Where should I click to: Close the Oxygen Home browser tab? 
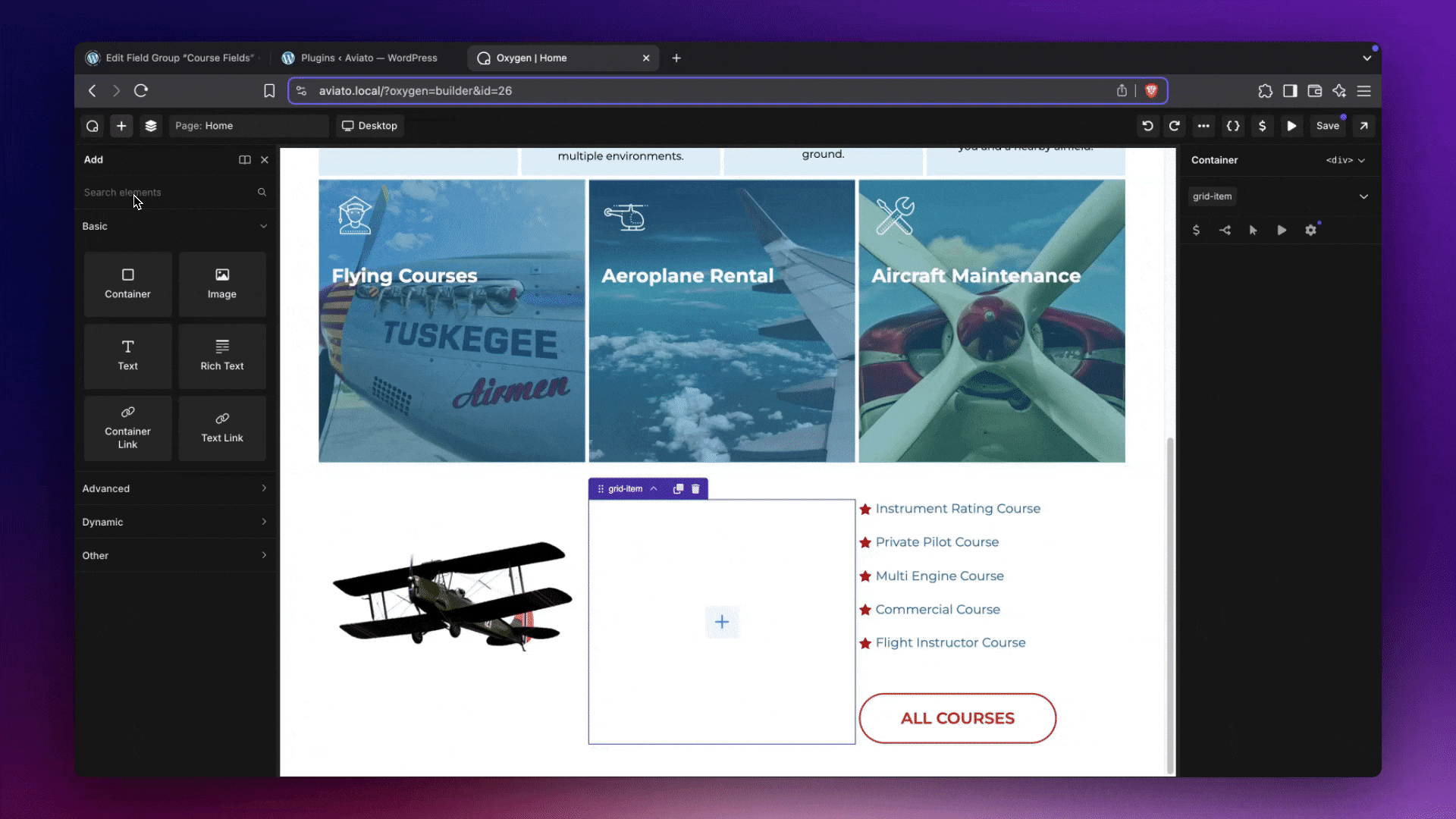coord(646,58)
